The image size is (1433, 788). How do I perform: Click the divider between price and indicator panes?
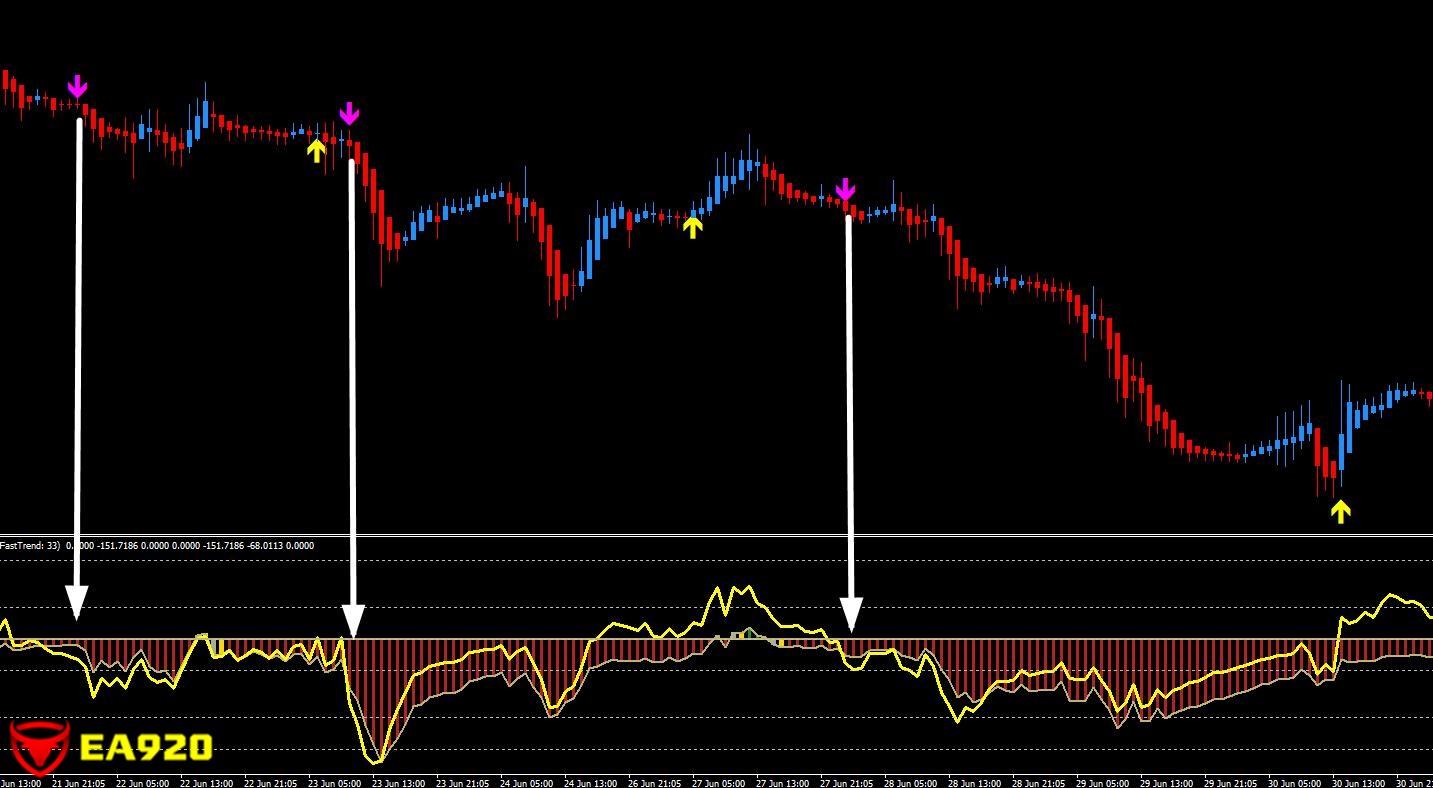[x=716, y=535]
